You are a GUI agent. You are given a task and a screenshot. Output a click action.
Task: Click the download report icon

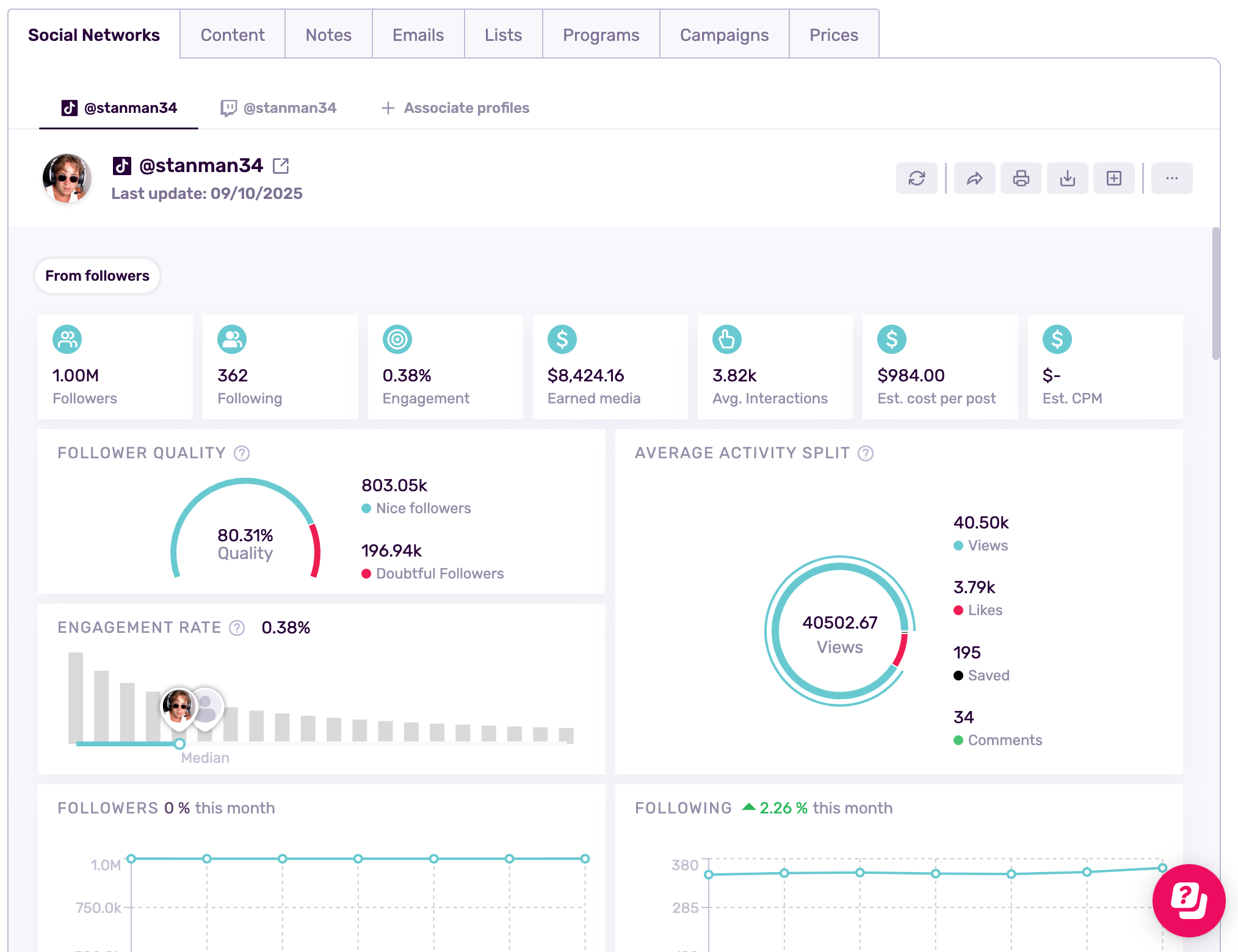point(1067,178)
